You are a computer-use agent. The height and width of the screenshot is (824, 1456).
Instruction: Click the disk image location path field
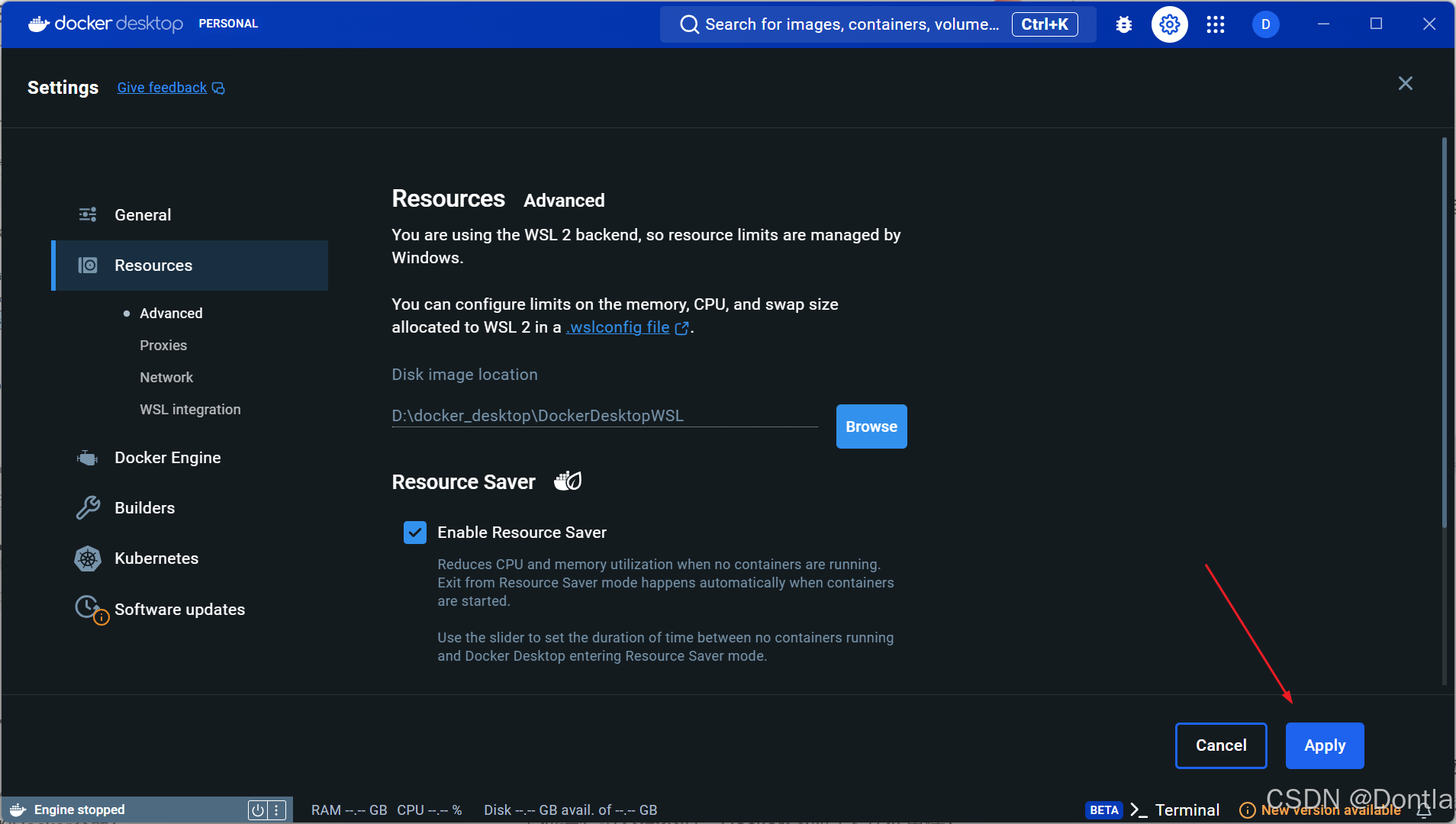pos(604,416)
